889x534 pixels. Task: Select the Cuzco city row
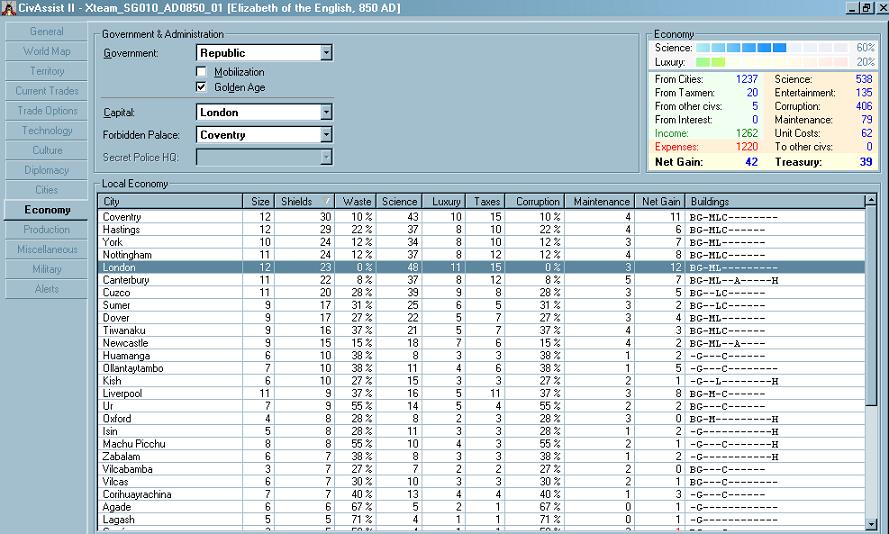[x=481, y=293]
